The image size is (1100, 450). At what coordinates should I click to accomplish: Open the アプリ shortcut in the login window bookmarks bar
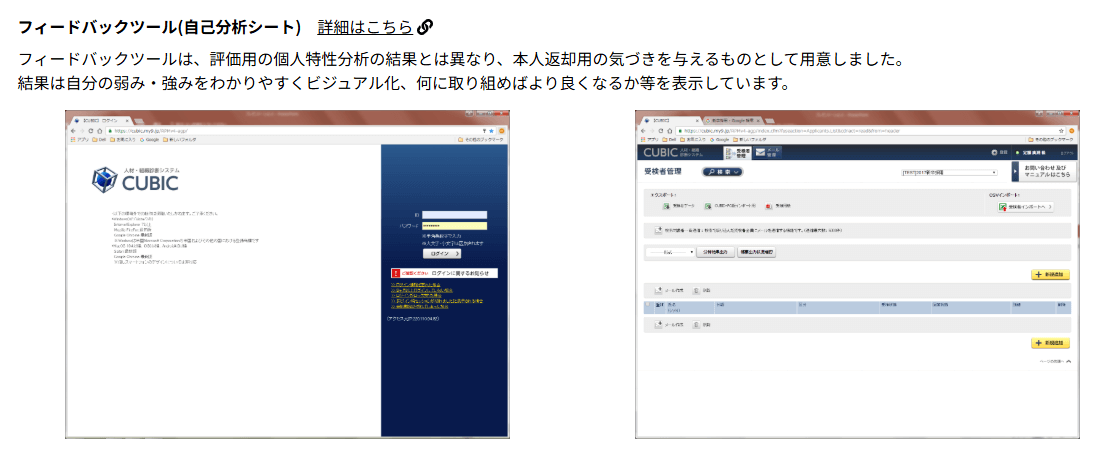click(77, 140)
